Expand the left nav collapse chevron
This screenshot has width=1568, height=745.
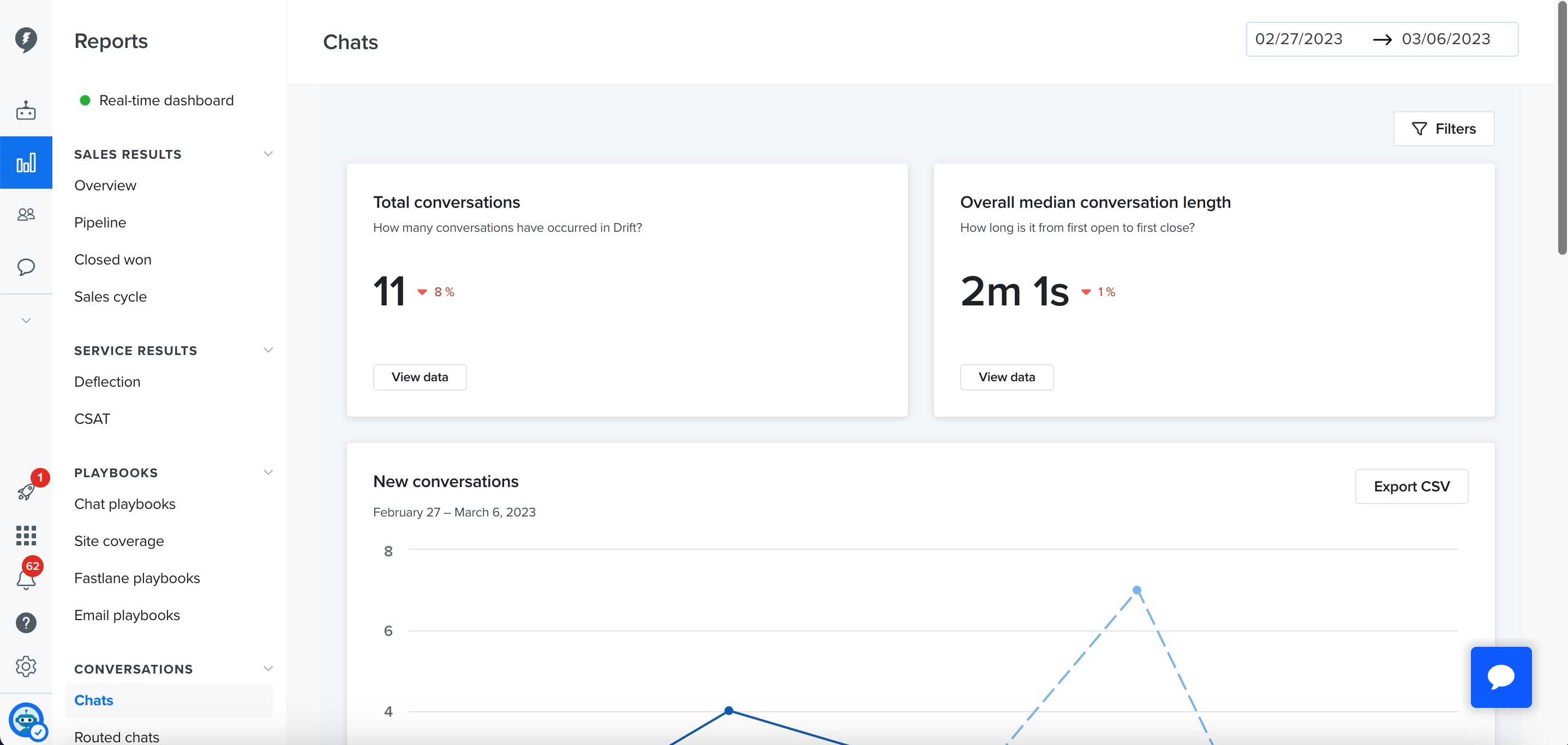[26, 320]
